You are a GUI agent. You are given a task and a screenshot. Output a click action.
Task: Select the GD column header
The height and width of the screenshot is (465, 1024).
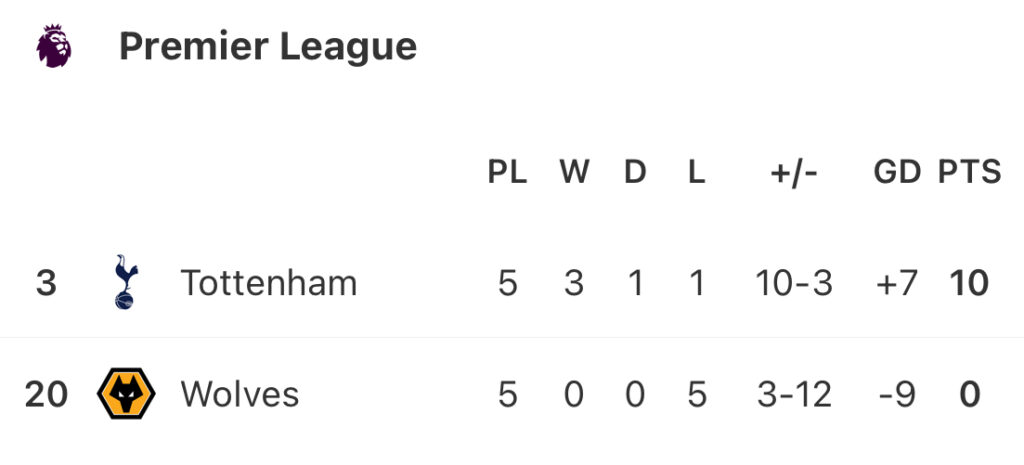[897, 172]
